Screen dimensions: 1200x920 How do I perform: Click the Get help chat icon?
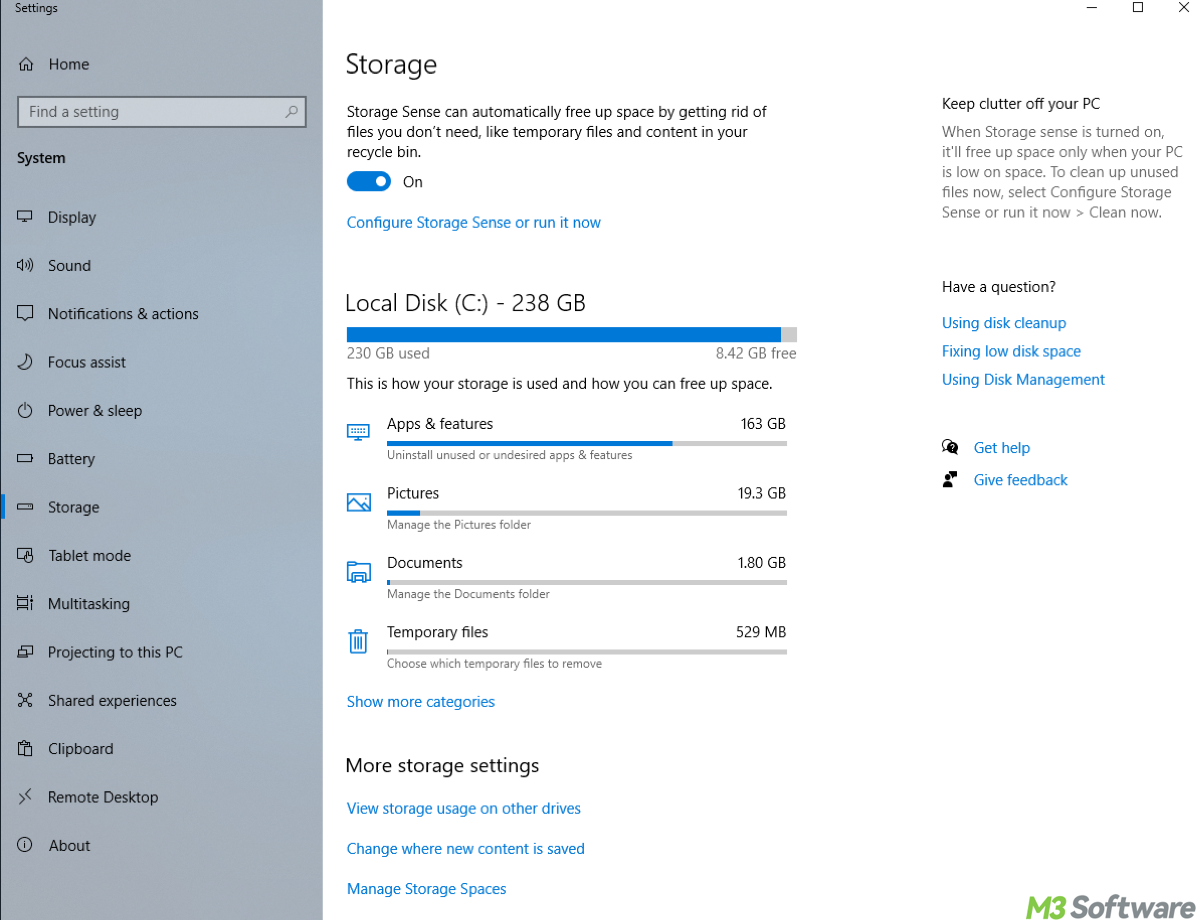[950, 447]
